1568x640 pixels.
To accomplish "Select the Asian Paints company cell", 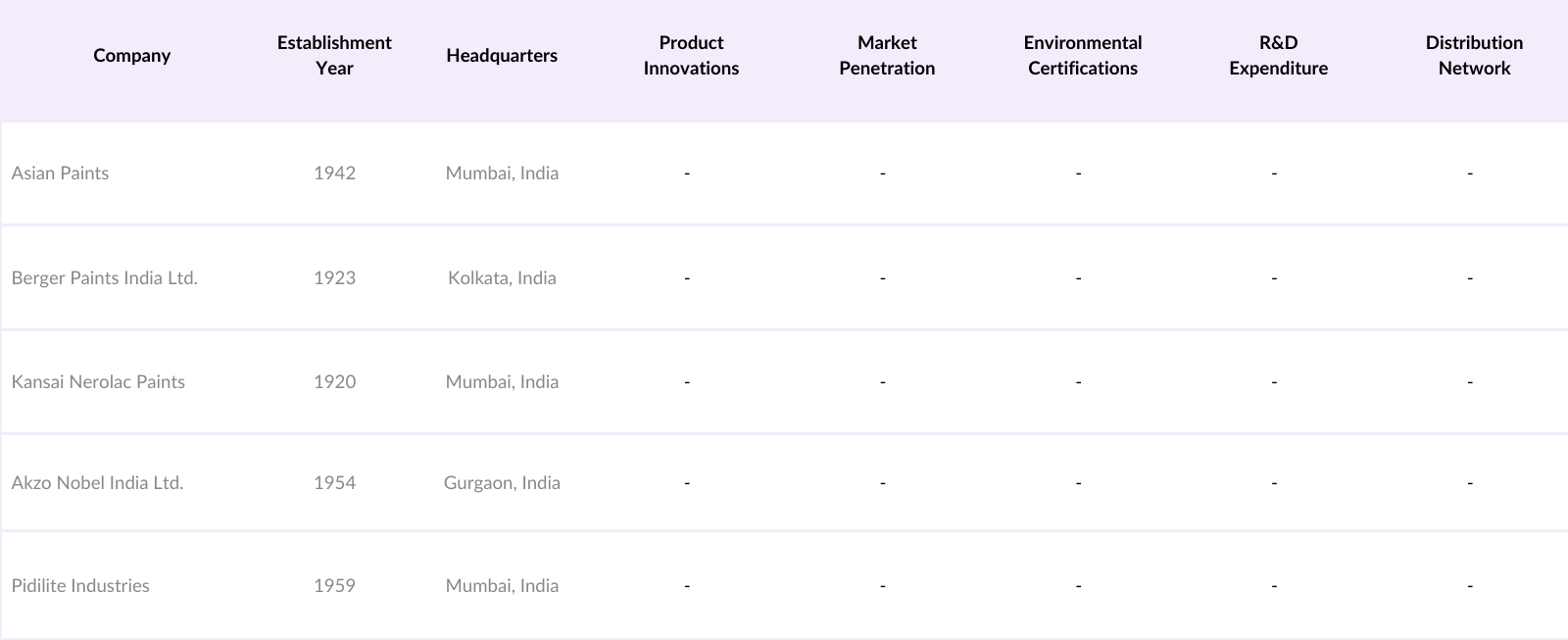I will pyautogui.click(x=61, y=173).
